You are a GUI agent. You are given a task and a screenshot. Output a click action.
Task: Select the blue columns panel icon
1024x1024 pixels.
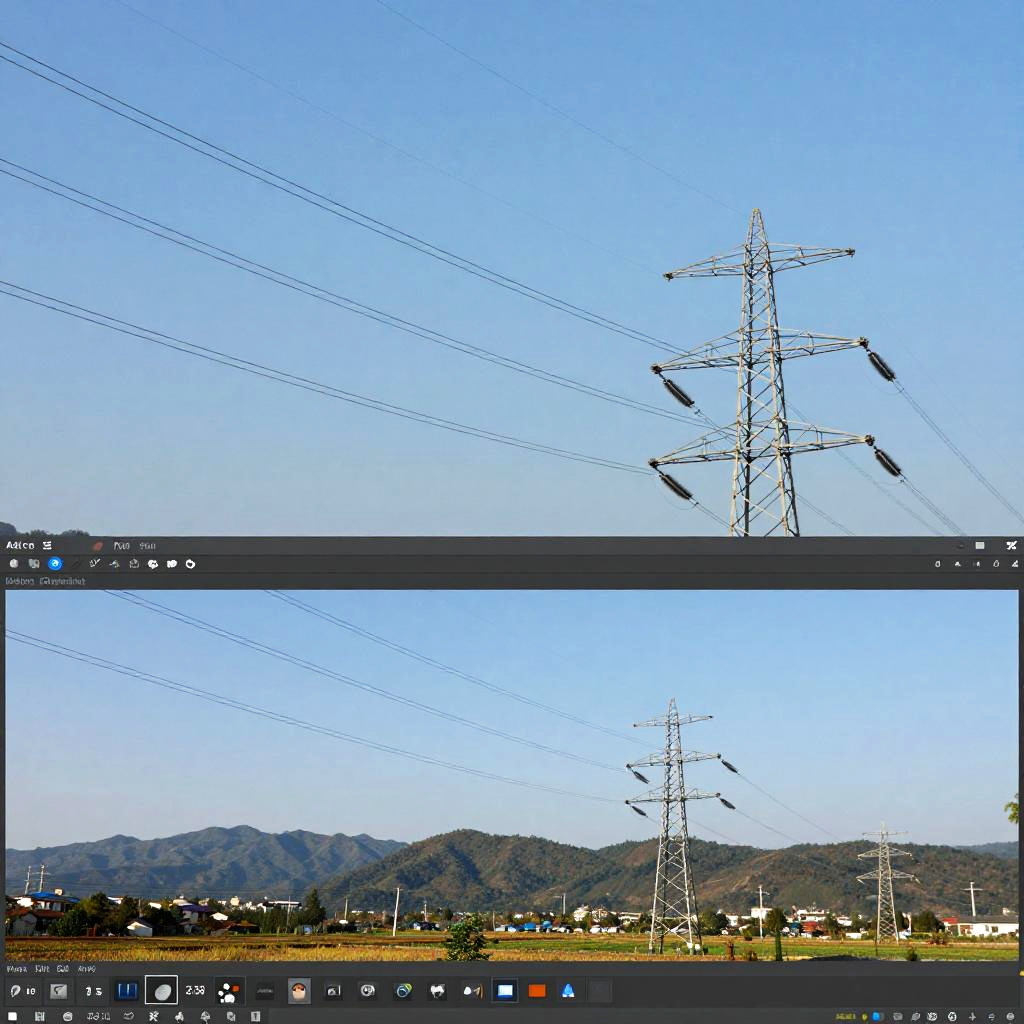pyautogui.click(x=126, y=990)
